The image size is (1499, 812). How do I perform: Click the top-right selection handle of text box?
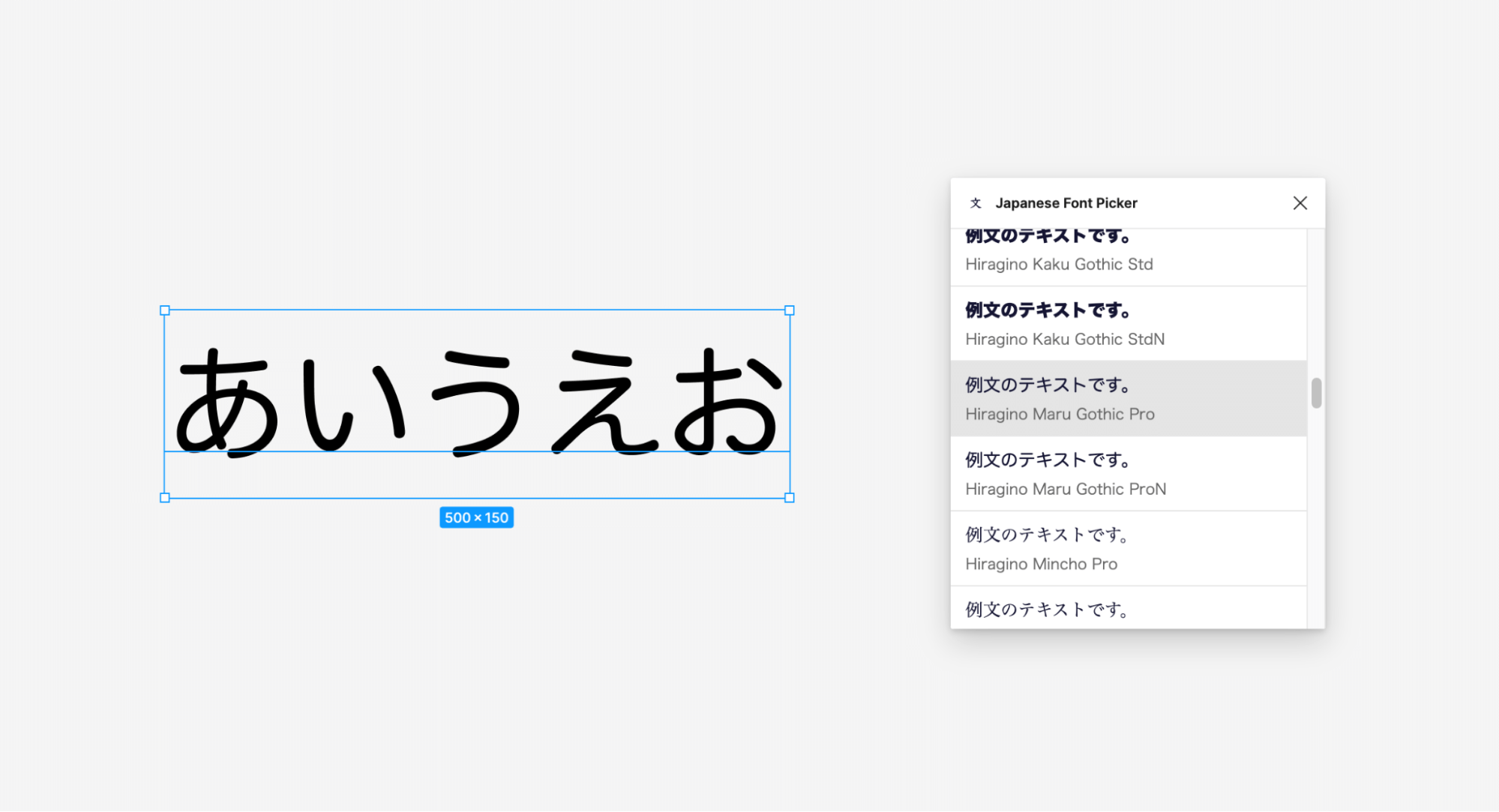[789, 310]
